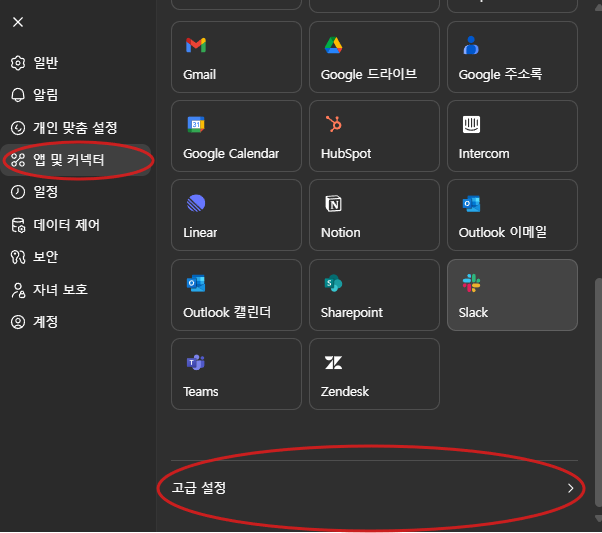The height and width of the screenshot is (533, 602).
Task: Click the Zendesk logo icon
Action: (x=334, y=363)
